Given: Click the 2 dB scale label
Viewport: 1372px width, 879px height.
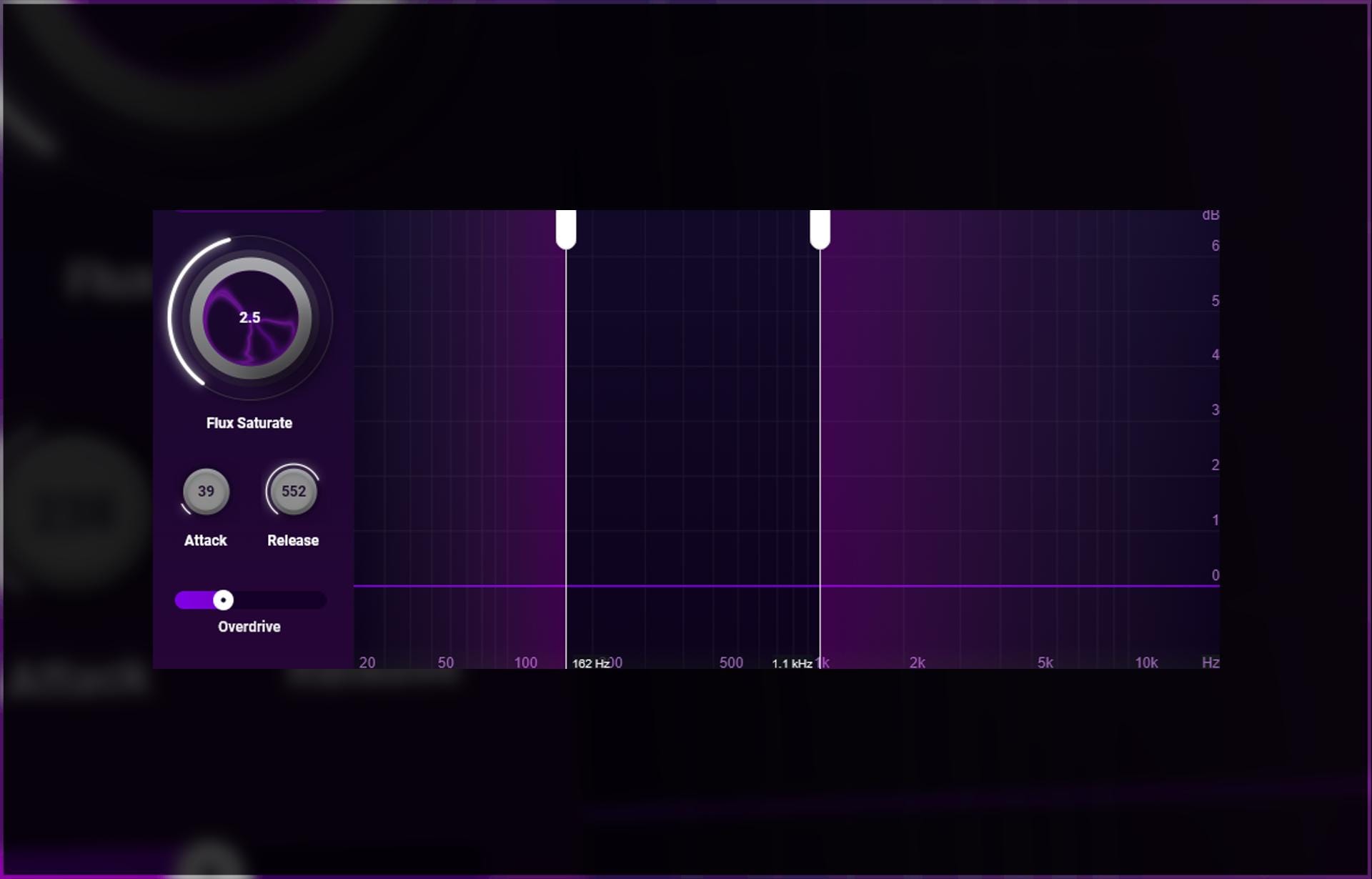Looking at the screenshot, I should coord(1215,465).
